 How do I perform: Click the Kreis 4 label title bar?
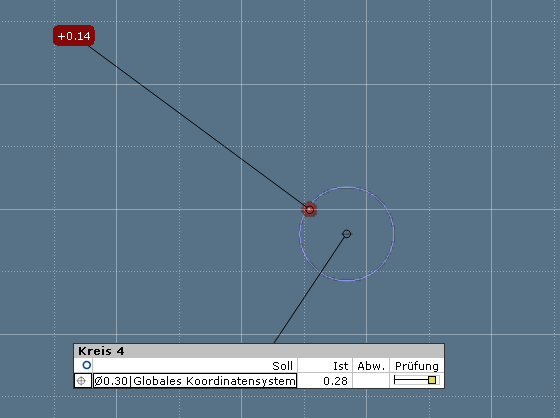click(259, 351)
